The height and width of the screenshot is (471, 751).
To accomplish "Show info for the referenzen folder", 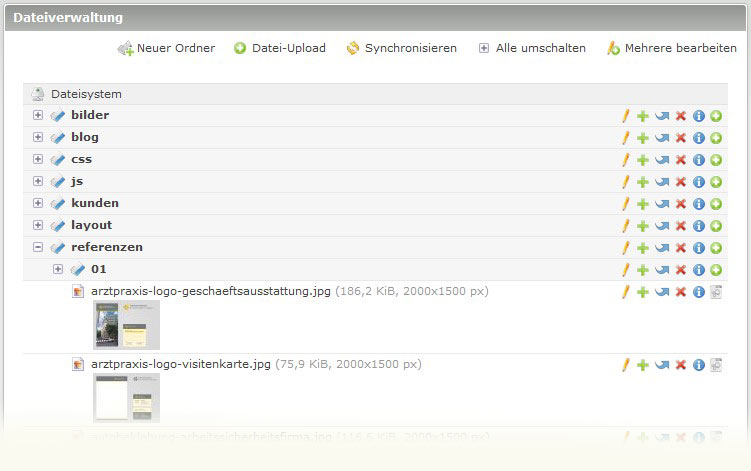I will click(x=699, y=248).
